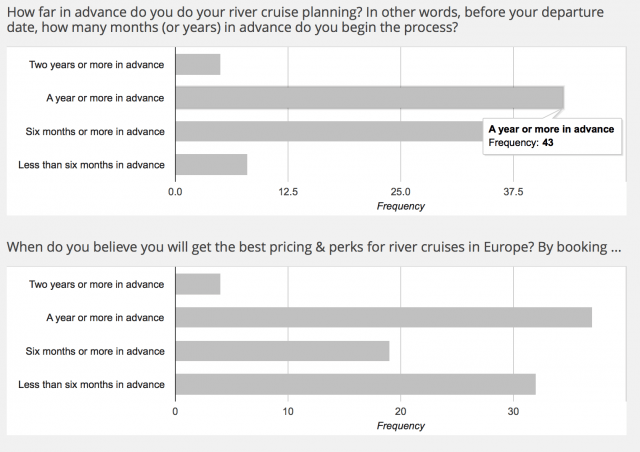Screen dimensions: 640x452
Task: Click top chart's 'Six months or more' bar
Action: tap(329, 131)
